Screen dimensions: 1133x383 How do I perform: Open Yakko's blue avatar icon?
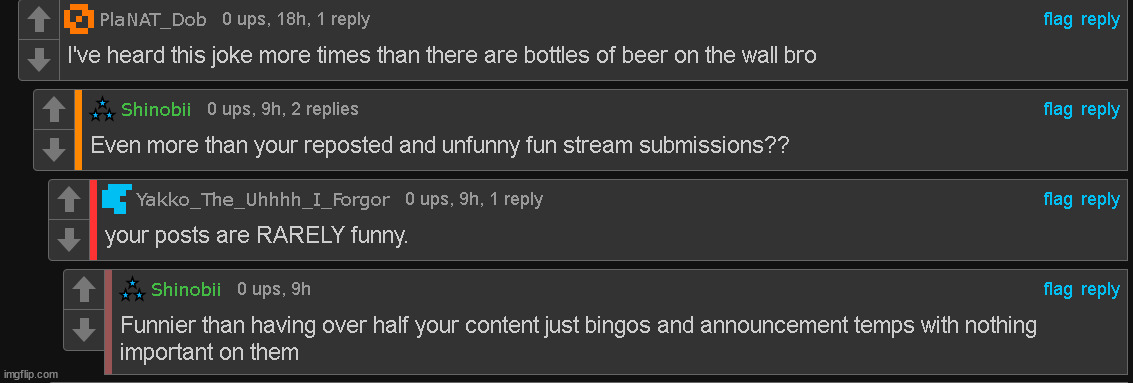116,199
